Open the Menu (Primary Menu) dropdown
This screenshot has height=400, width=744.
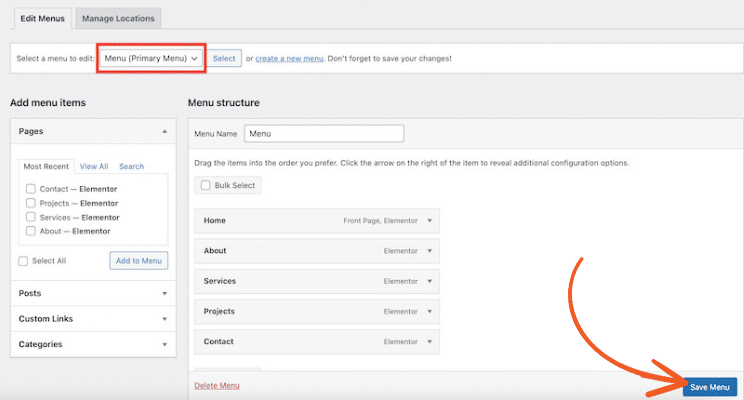click(x=151, y=58)
